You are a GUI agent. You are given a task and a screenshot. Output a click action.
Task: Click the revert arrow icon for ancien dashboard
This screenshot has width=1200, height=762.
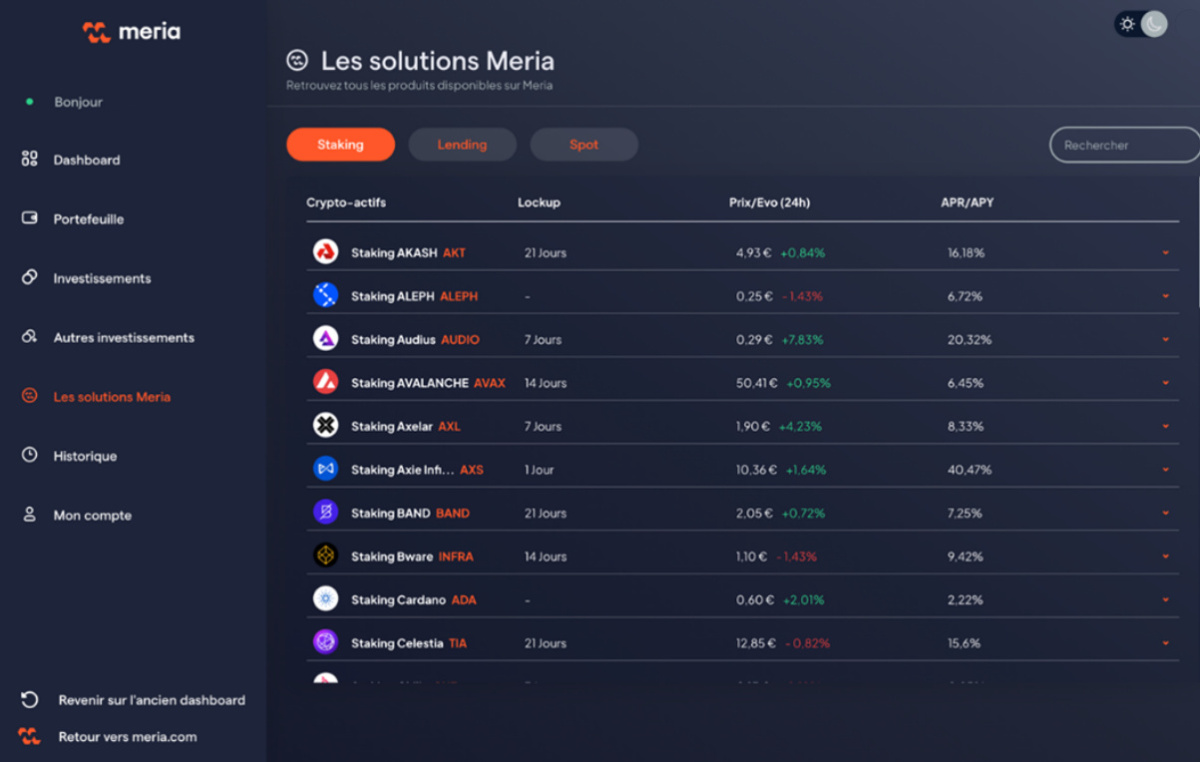point(30,700)
